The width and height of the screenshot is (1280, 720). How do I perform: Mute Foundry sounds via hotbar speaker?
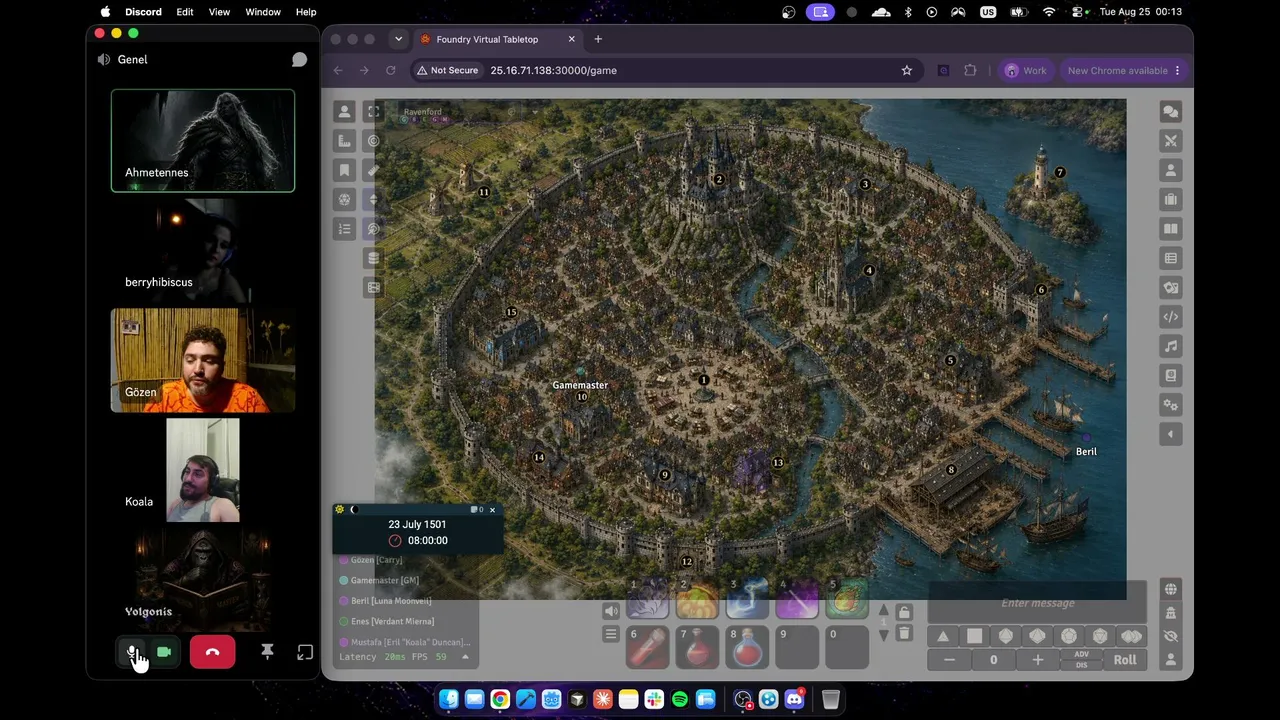(611, 611)
